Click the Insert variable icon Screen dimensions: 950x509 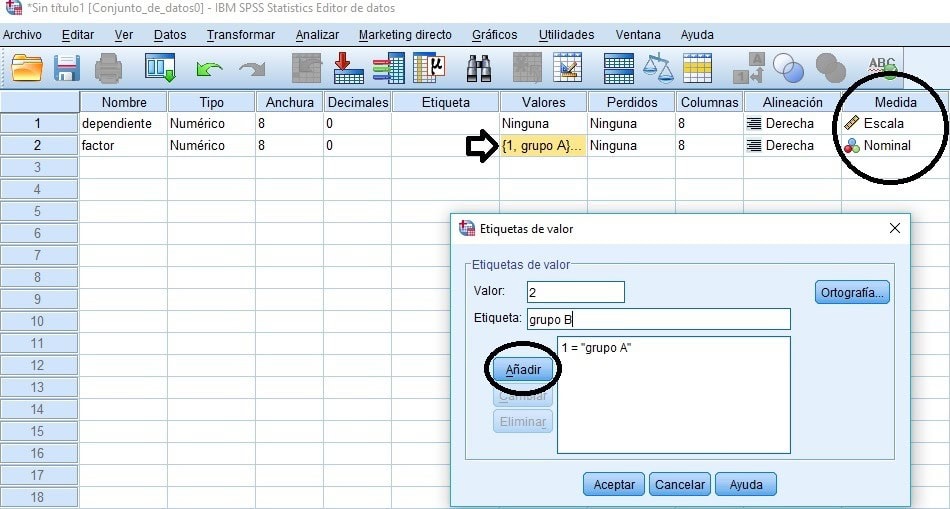click(568, 68)
